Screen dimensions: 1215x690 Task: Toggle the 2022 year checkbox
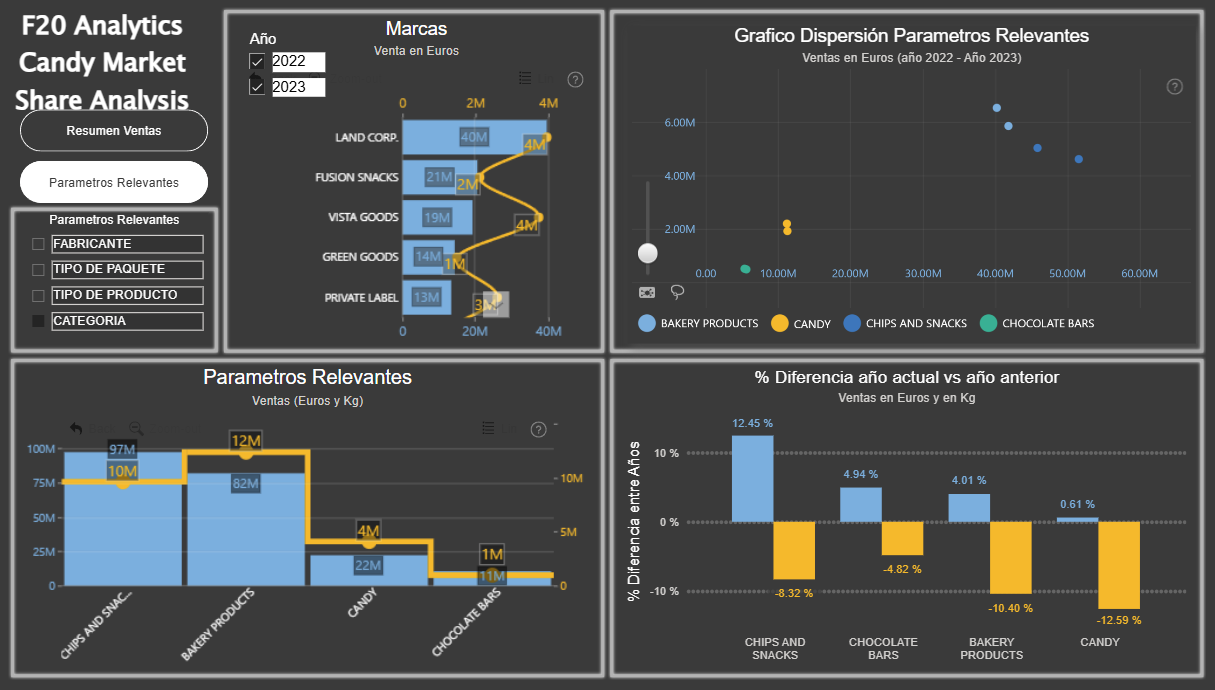pos(257,62)
